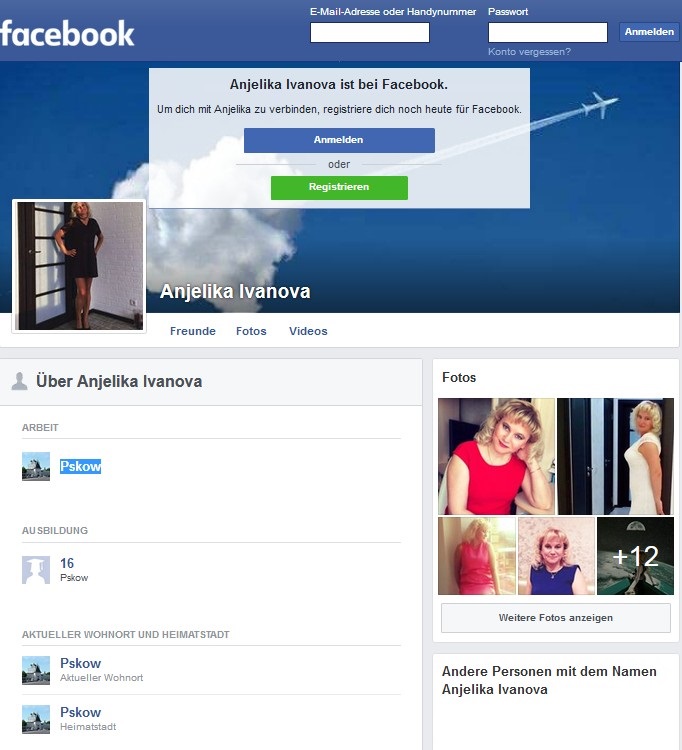Open the photo of woman in blue top
This screenshot has width=682, height=750.
pos(556,556)
